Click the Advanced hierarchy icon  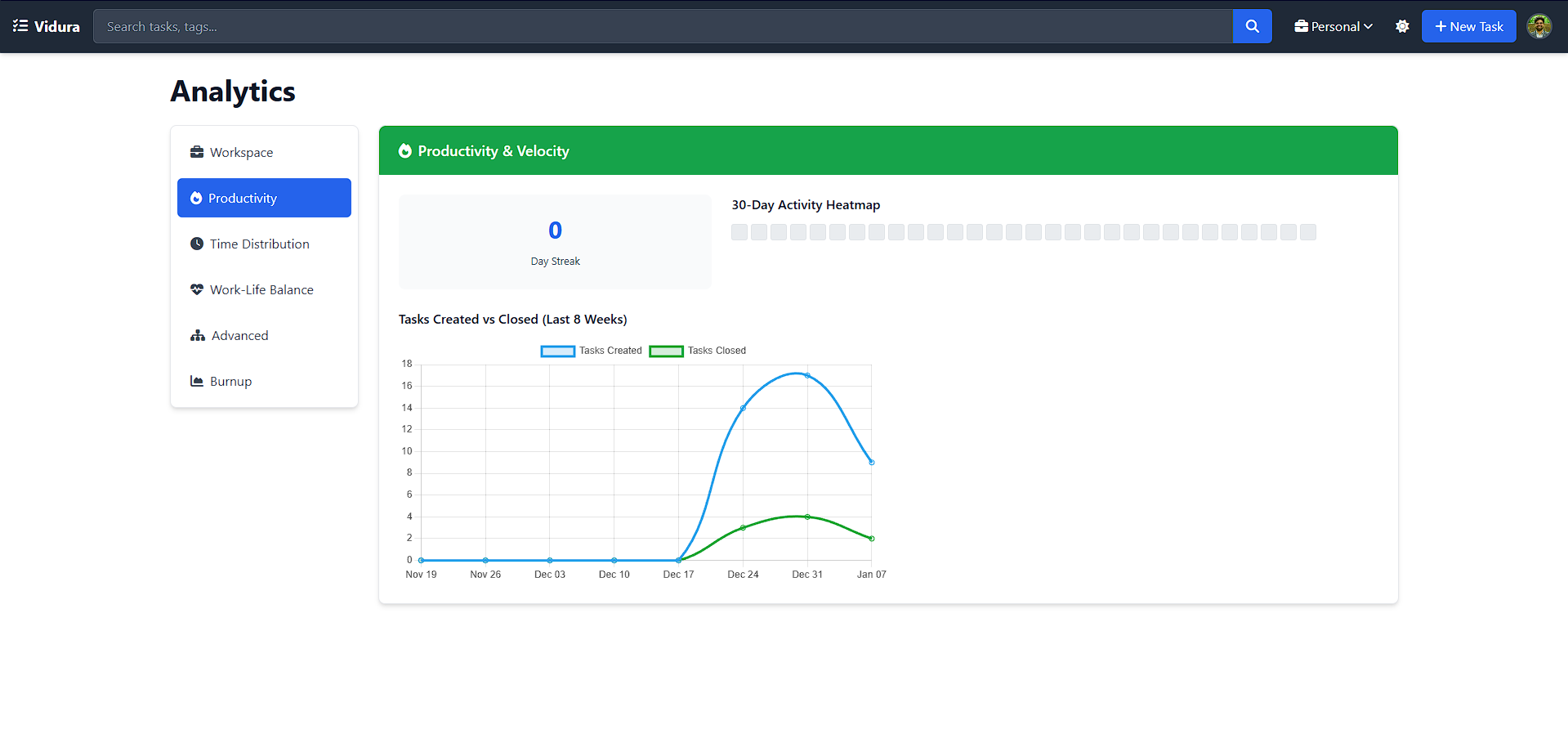click(x=198, y=335)
